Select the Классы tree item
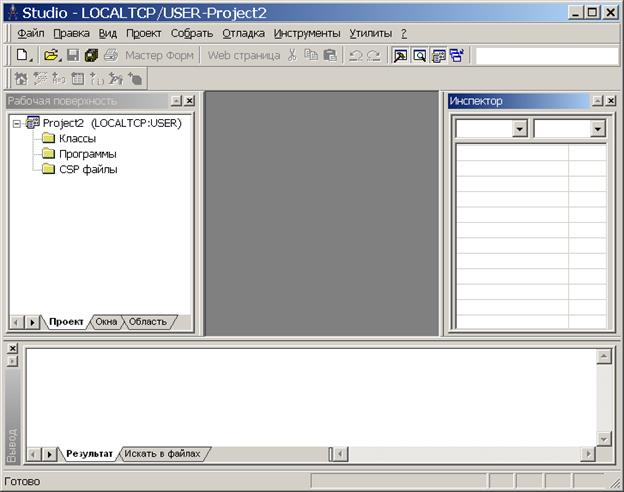The image size is (624, 492). tap(77, 139)
